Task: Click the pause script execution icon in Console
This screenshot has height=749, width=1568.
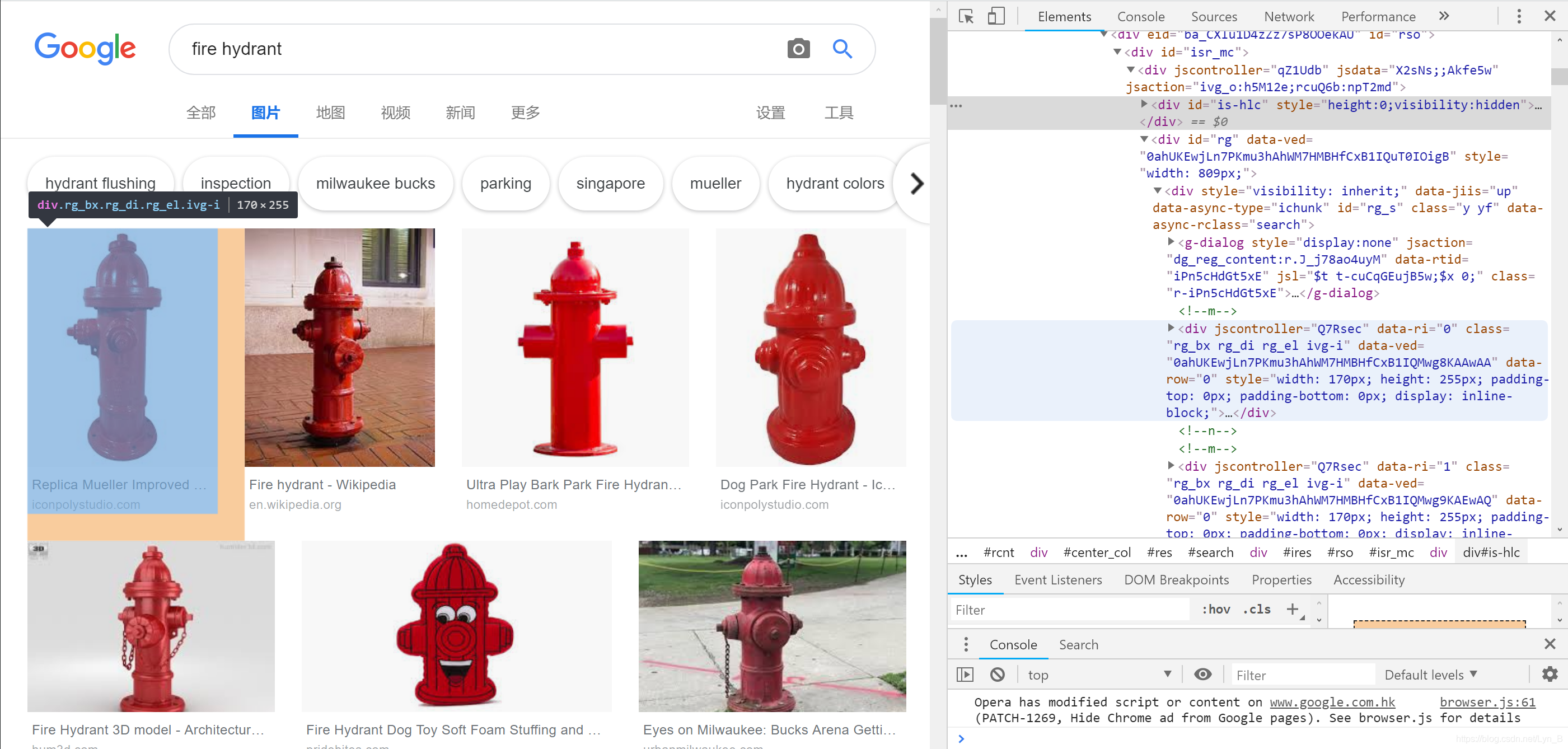Action: pos(965,676)
